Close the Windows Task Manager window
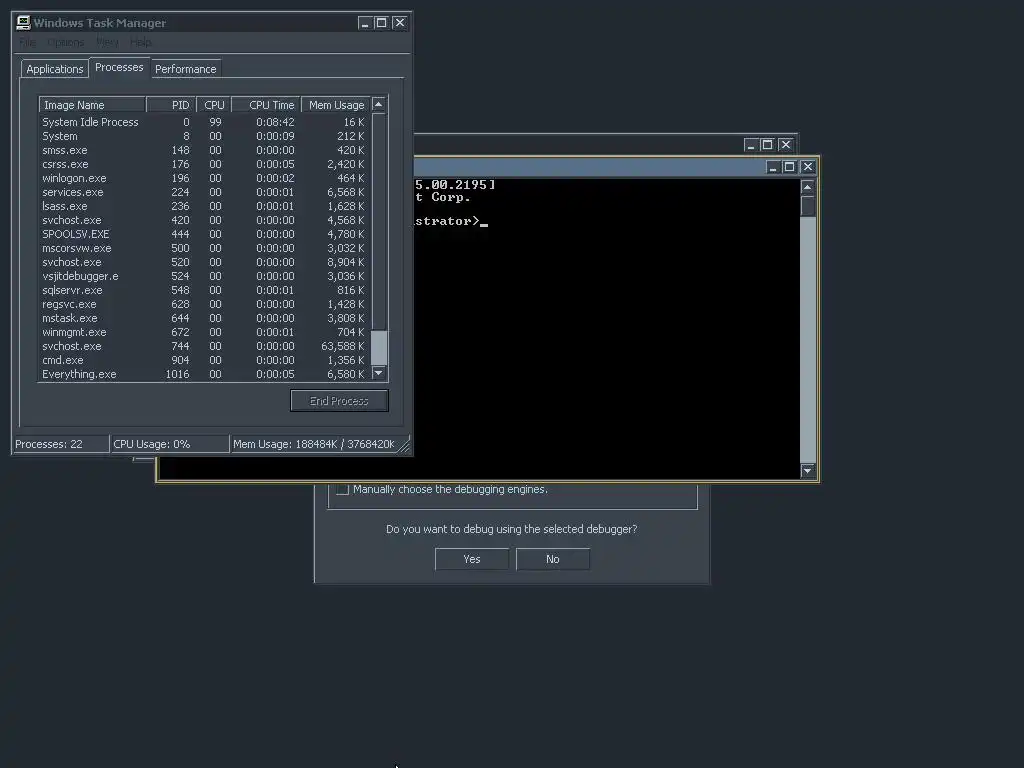 (x=400, y=23)
